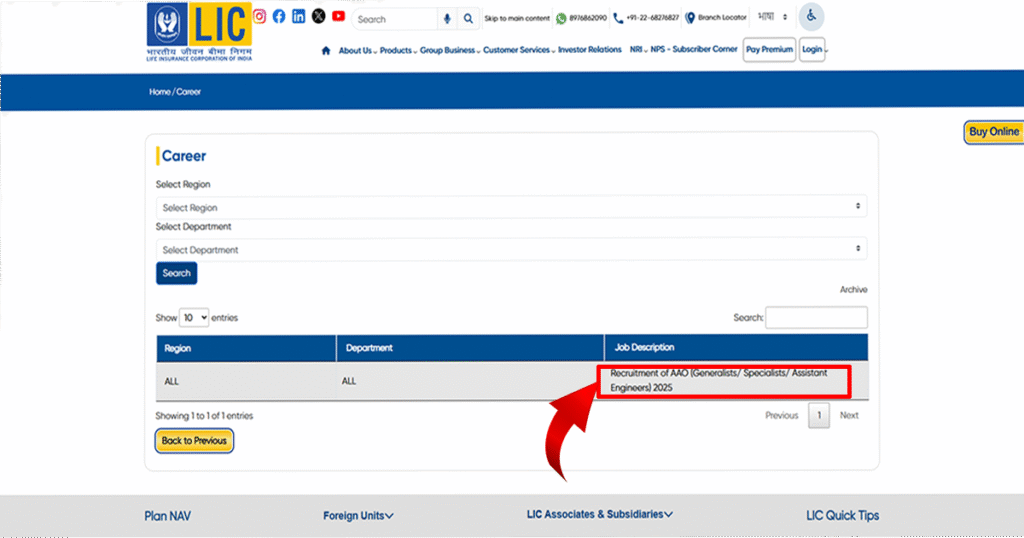This screenshot has width=1024, height=538.
Task: Expand the Products menu
Action: [x=397, y=50]
